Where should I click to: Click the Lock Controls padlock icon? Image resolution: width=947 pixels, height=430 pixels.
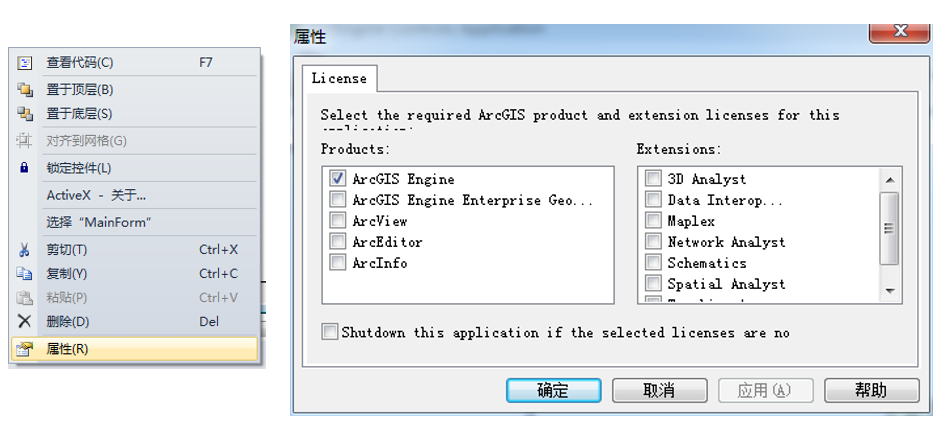point(25,168)
